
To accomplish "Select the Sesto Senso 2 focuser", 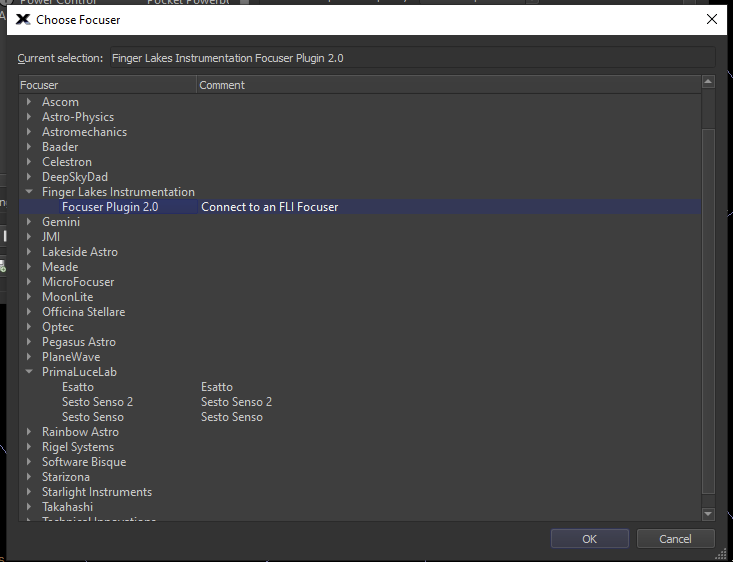I will pos(97,402).
